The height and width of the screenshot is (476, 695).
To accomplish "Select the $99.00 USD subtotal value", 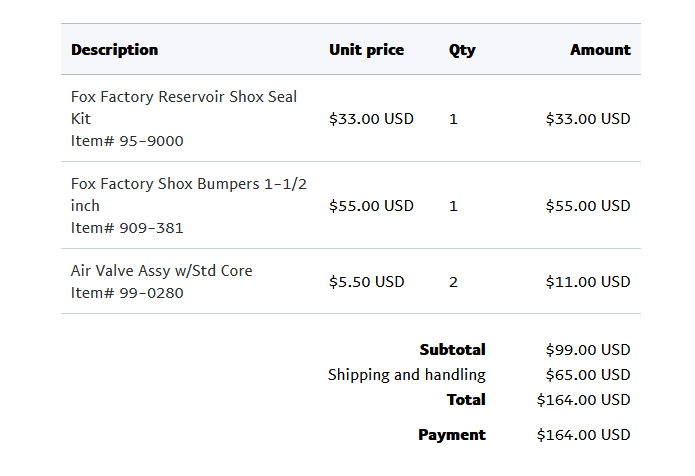I will click(x=588, y=350).
